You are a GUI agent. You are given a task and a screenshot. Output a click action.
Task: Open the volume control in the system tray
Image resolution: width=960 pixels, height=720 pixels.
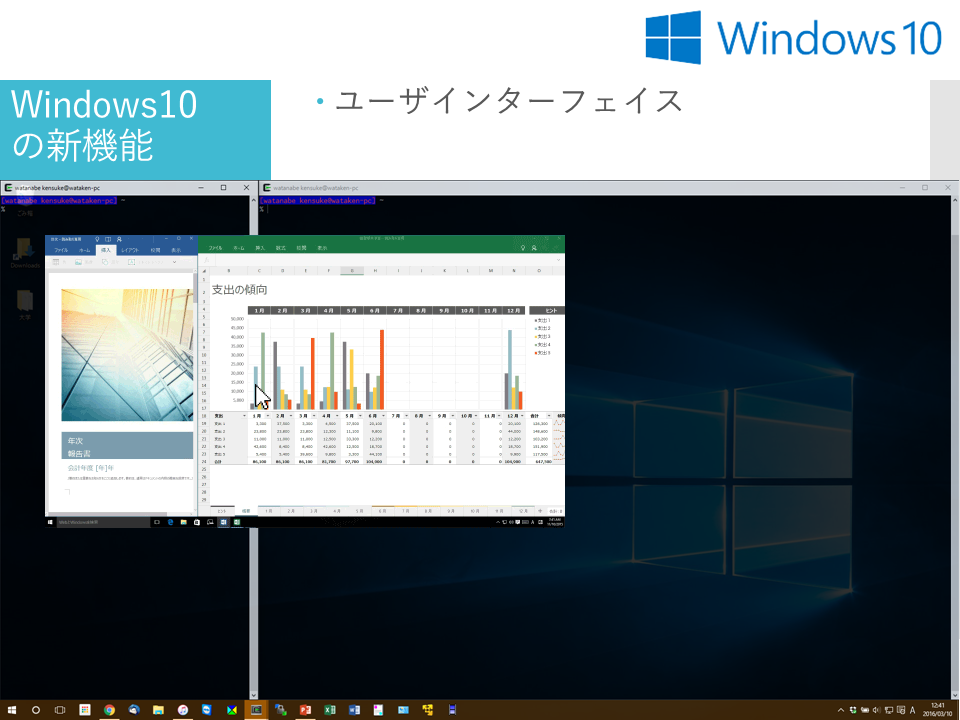click(x=876, y=711)
